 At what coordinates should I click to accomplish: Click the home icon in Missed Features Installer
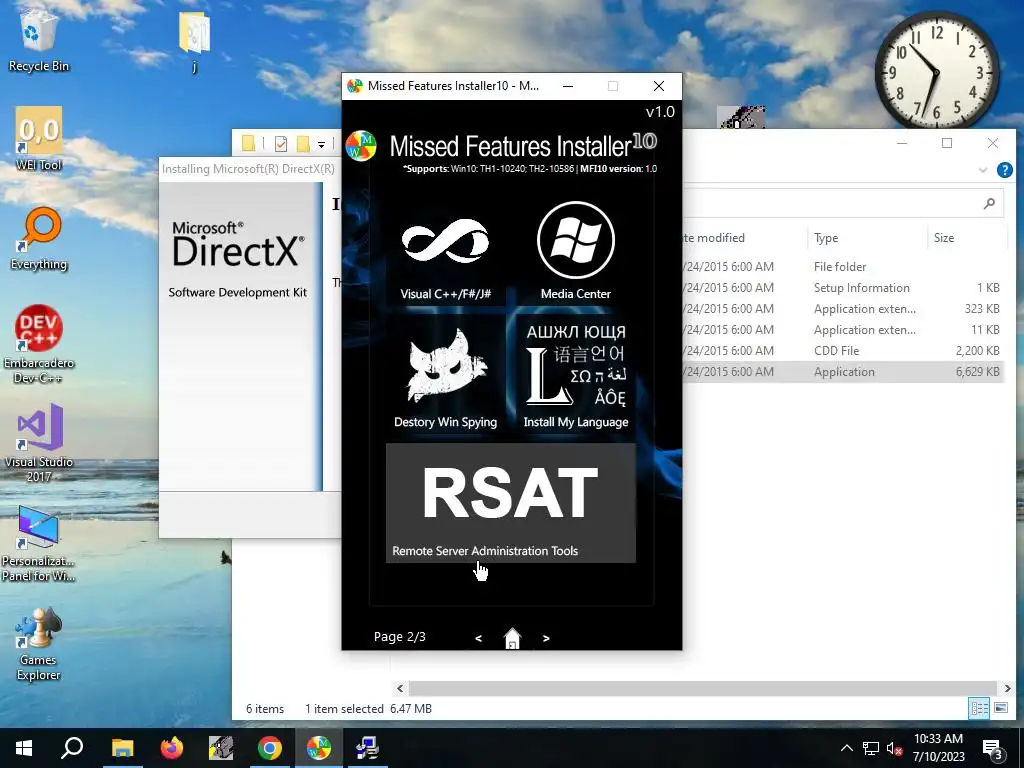pyautogui.click(x=513, y=638)
